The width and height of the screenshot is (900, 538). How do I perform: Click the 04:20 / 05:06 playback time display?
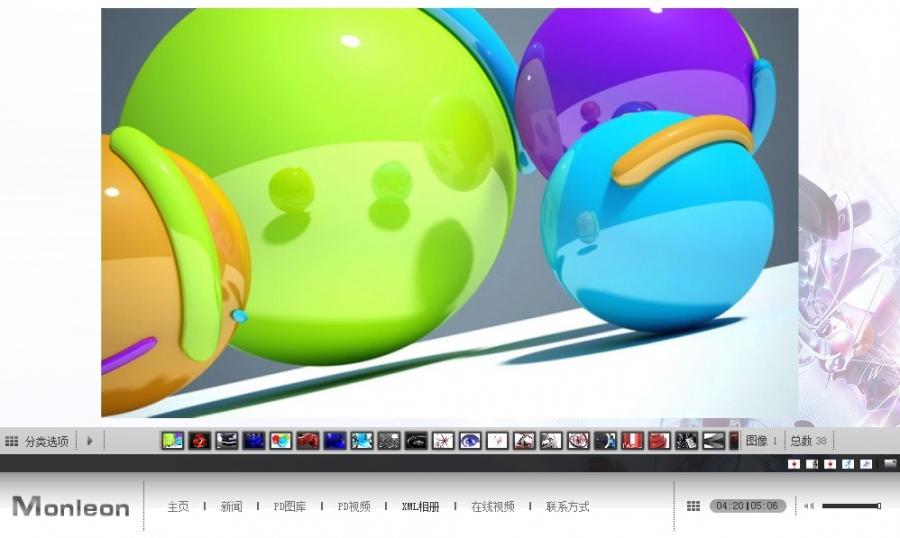click(x=747, y=506)
